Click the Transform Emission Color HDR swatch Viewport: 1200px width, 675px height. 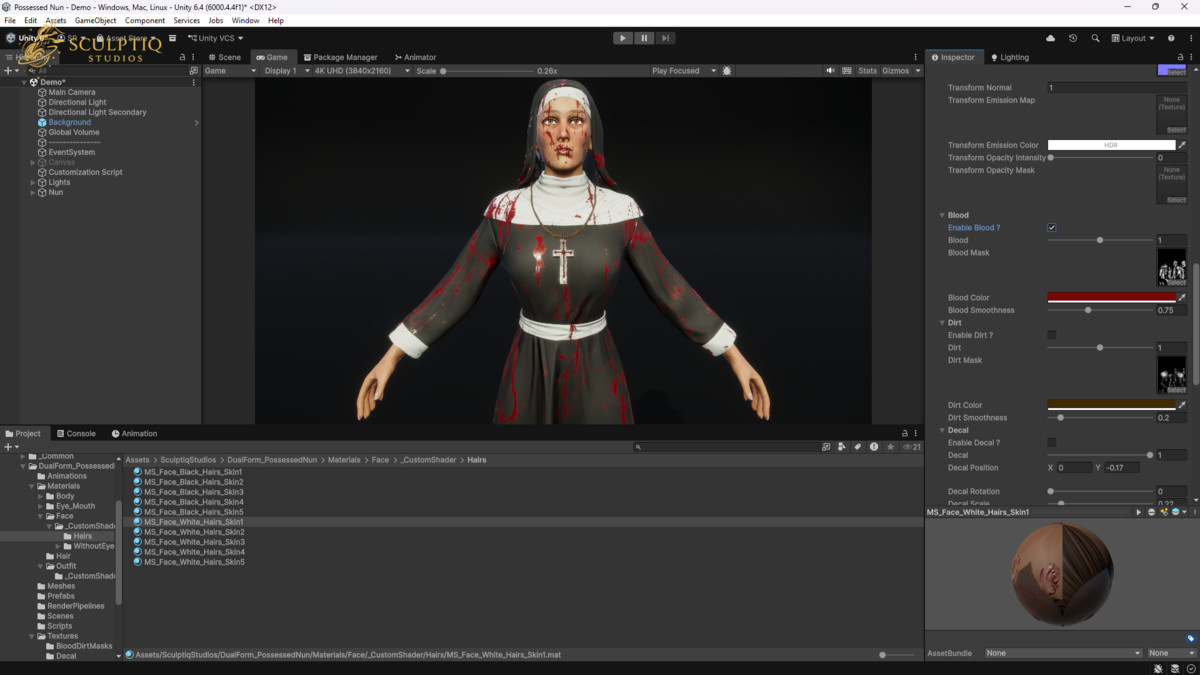click(1111, 145)
